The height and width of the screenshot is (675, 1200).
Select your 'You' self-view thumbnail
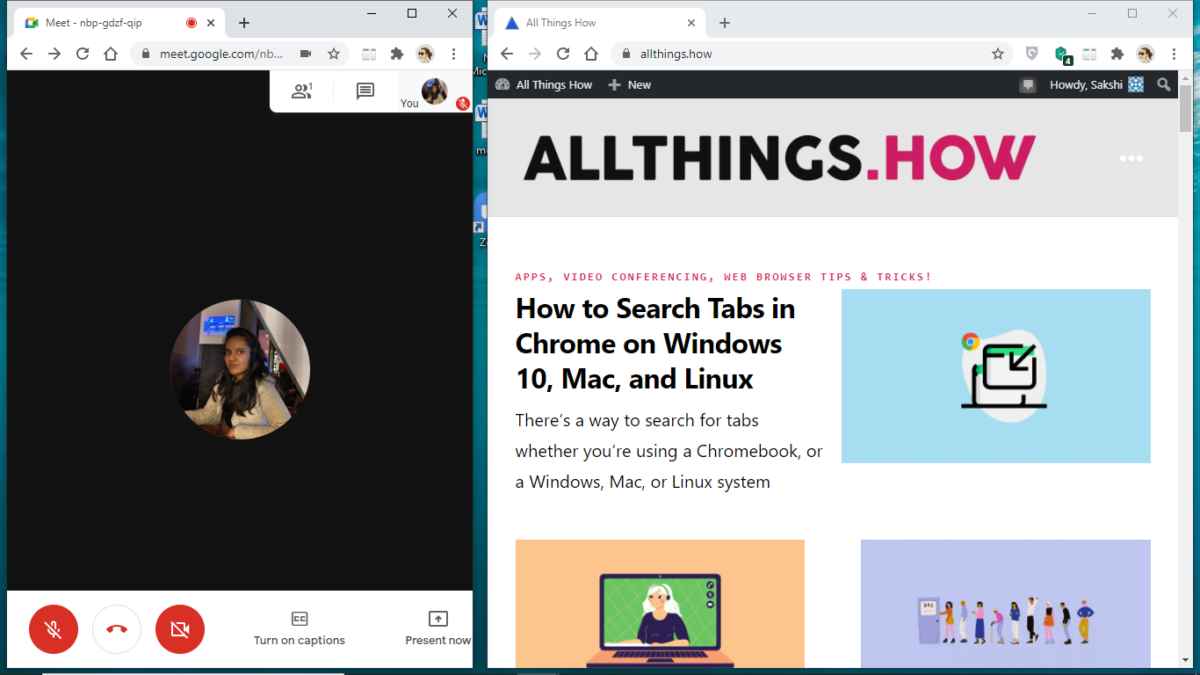[x=435, y=92]
